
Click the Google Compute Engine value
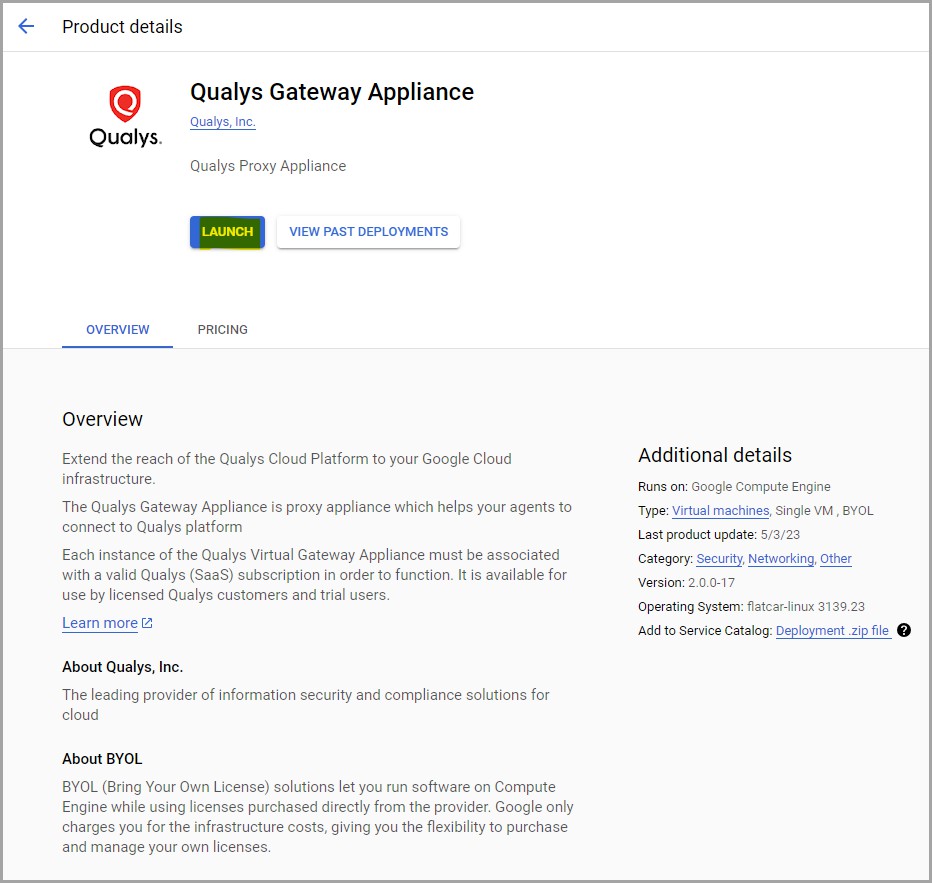[761, 487]
